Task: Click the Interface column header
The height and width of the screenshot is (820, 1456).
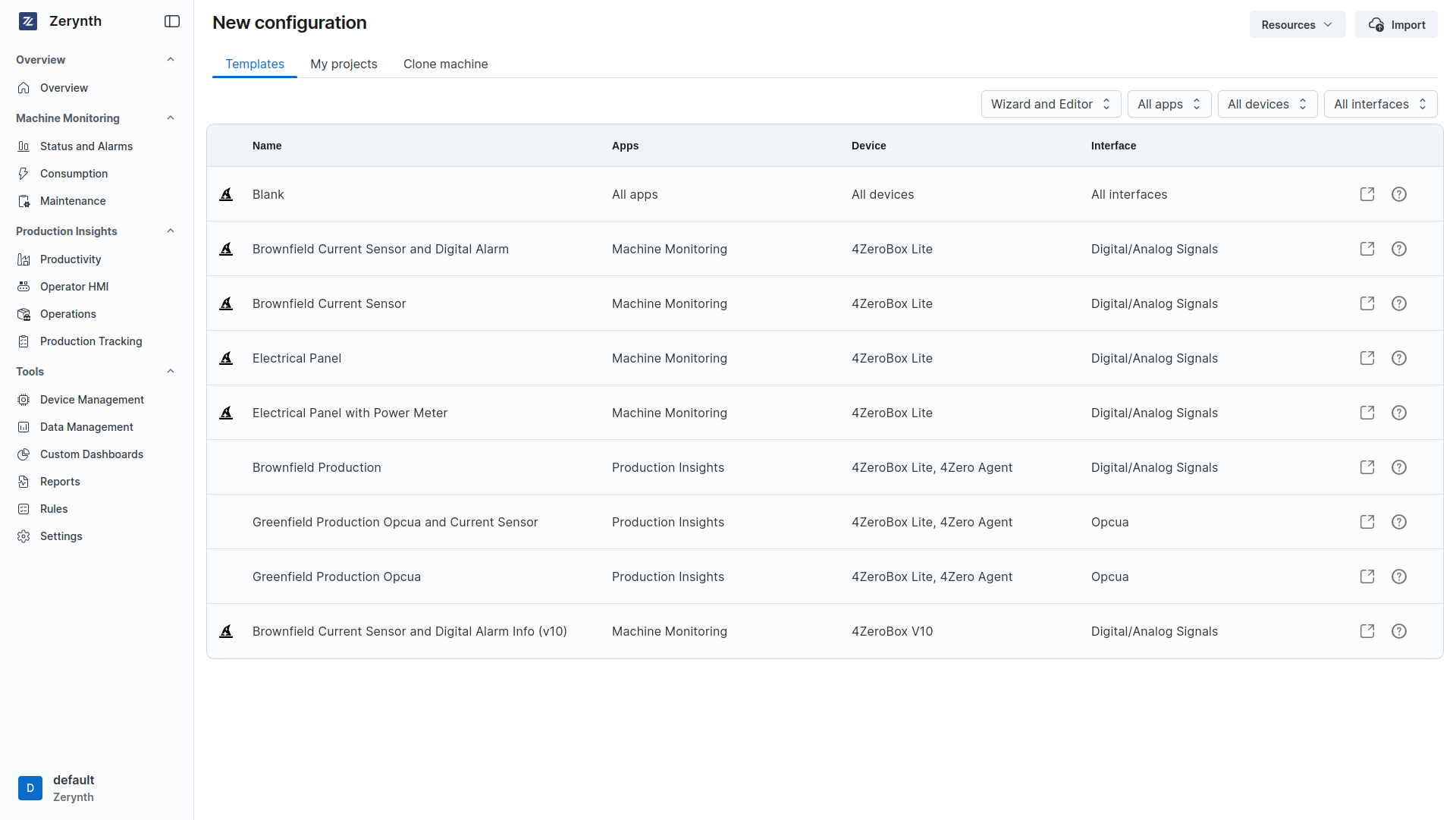Action: (1113, 146)
